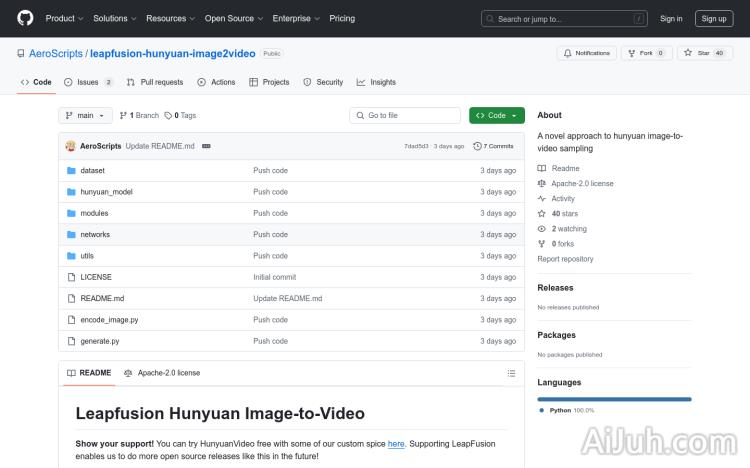
Task: Select the Apache-2.0 license tab
Action: click(x=162, y=373)
